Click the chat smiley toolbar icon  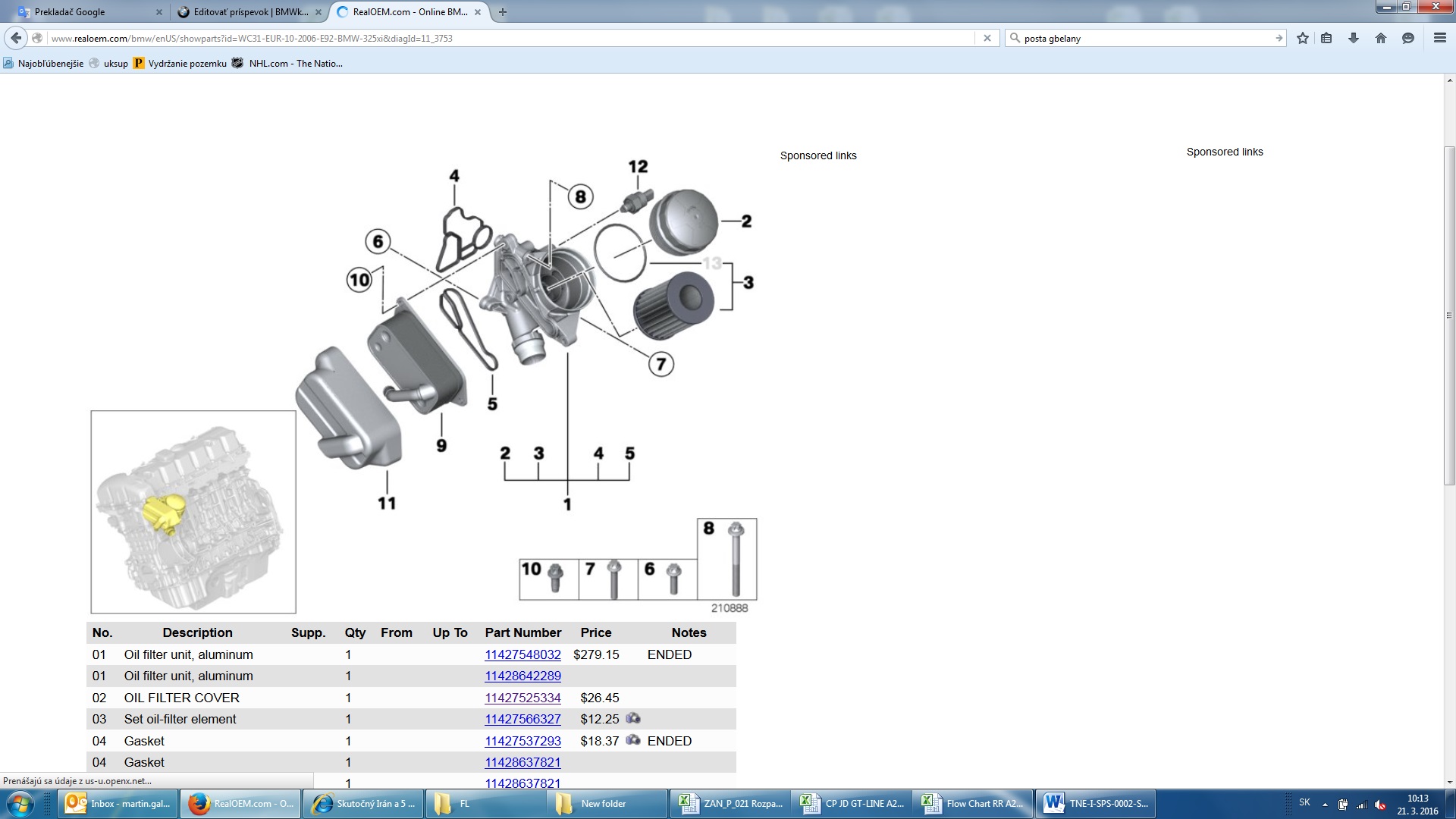point(1408,38)
